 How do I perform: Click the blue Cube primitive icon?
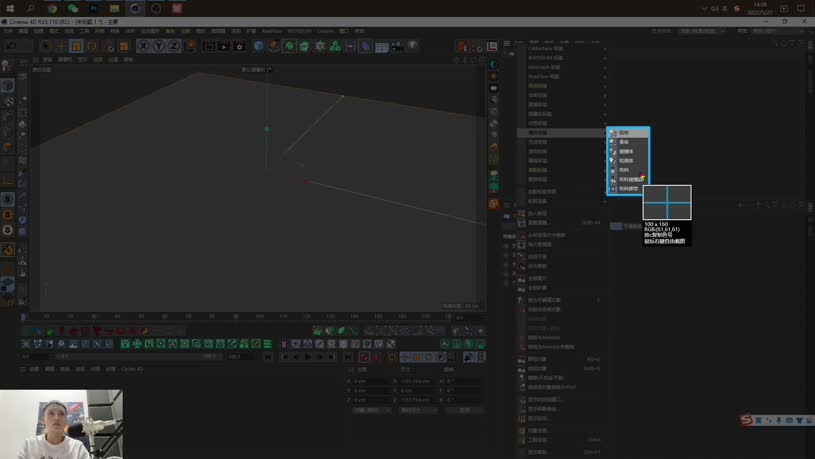tap(258, 46)
